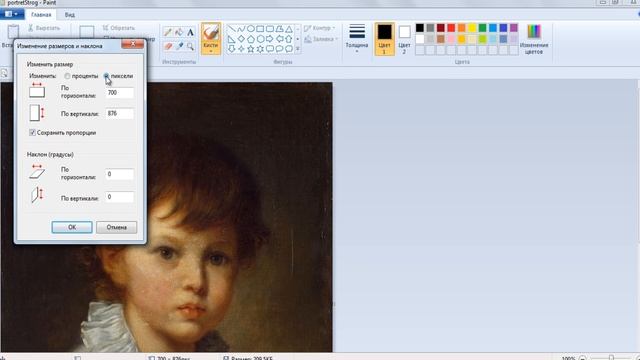
Task: Choose the six-point star shape
Action: pos(260,49)
